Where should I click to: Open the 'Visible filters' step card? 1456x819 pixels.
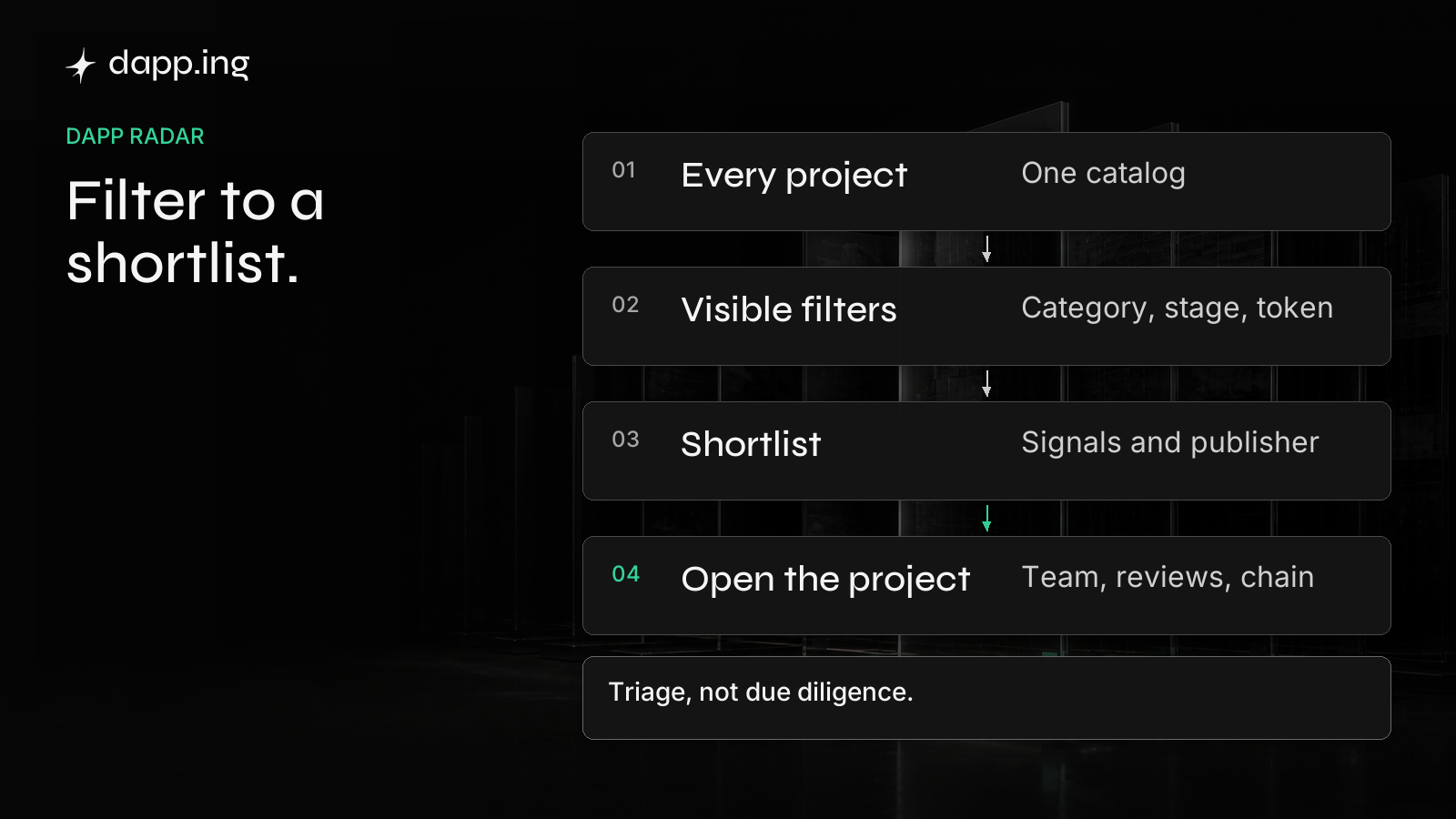coord(986,316)
